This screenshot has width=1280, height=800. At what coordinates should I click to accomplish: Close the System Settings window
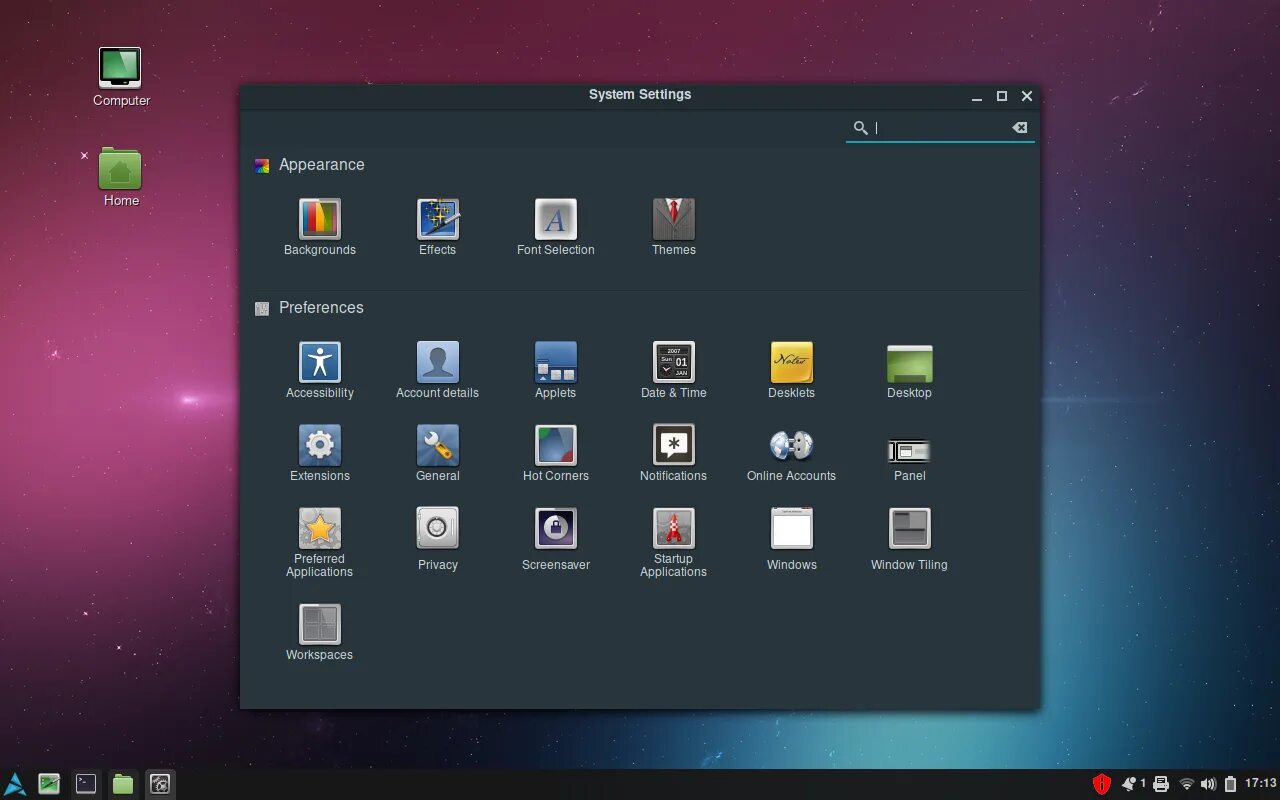click(1027, 97)
